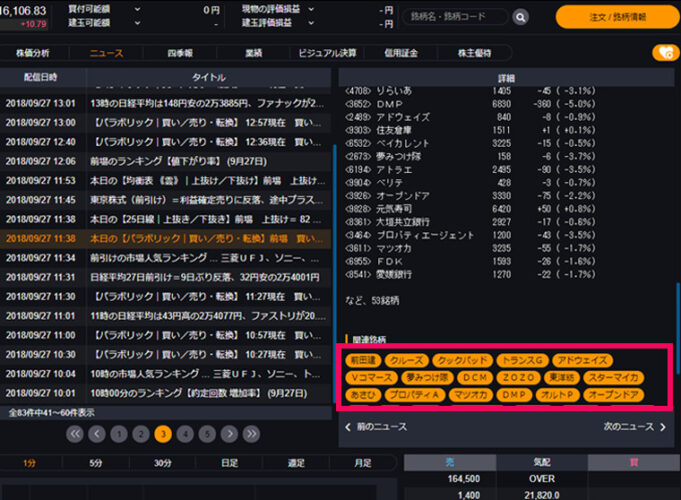681x500 pixels.
Task: Click the アドウェイズ related stock tag
Action: pos(582,360)
